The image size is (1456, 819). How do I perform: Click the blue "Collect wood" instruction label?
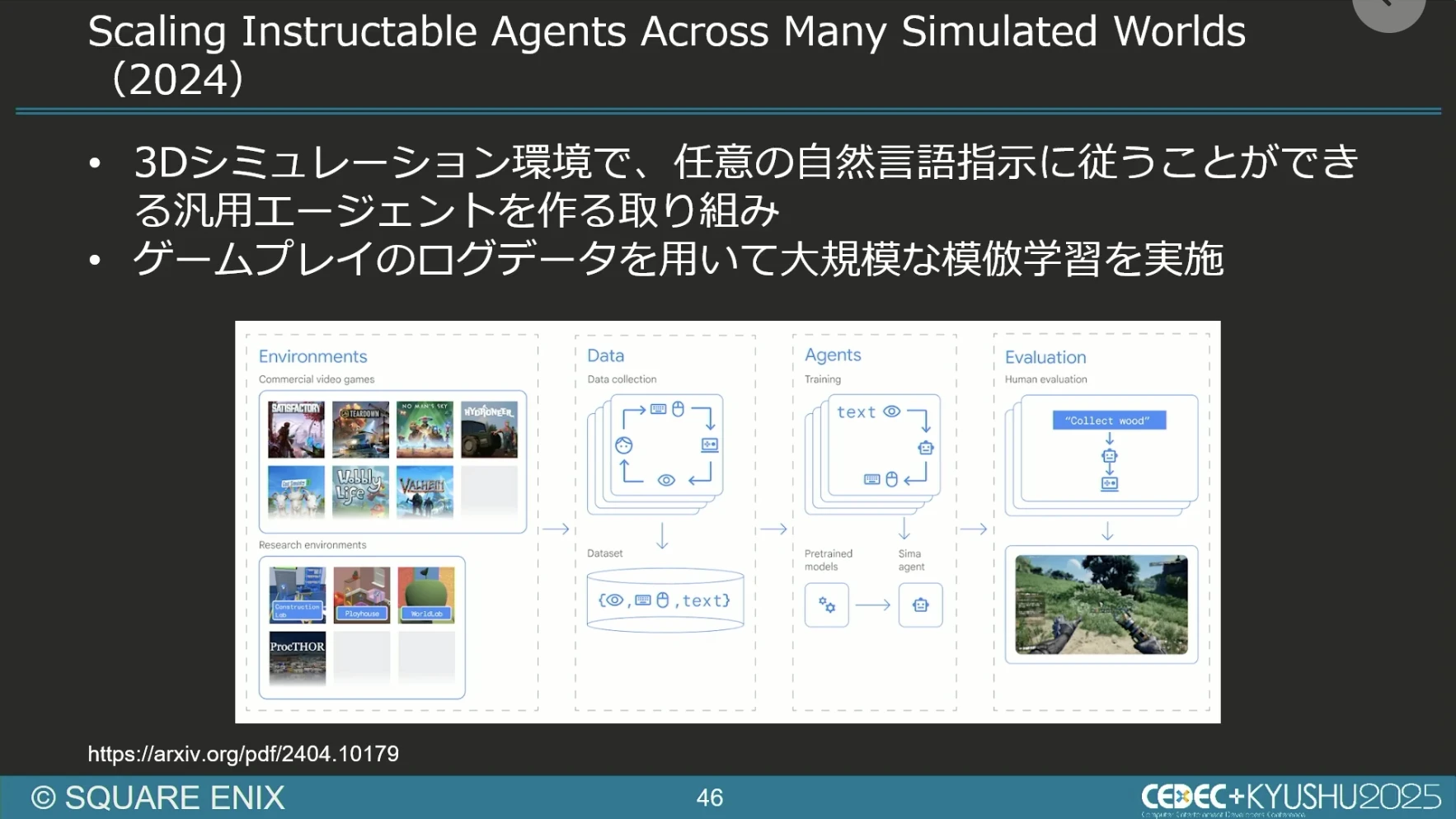point(1108,421)
